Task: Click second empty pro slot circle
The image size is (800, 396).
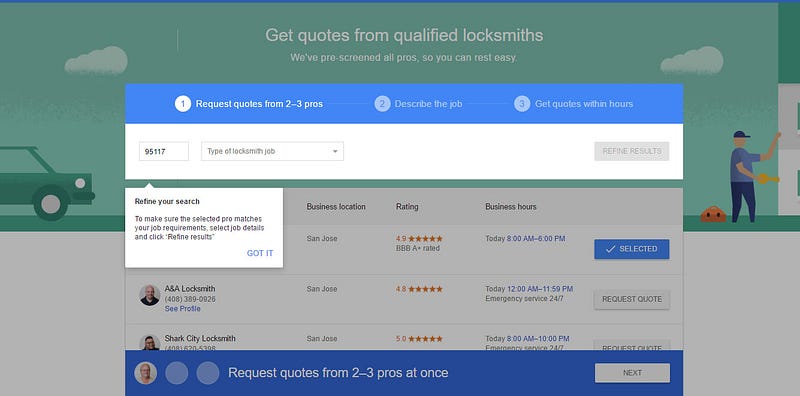Action: click(x=177, y=373)
